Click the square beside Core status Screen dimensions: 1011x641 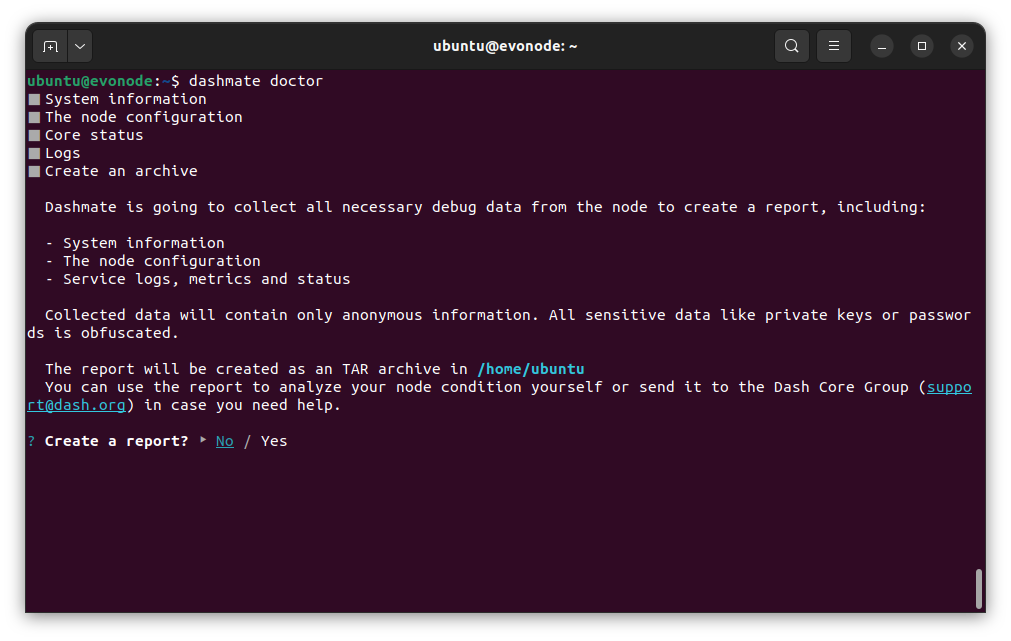34,135
